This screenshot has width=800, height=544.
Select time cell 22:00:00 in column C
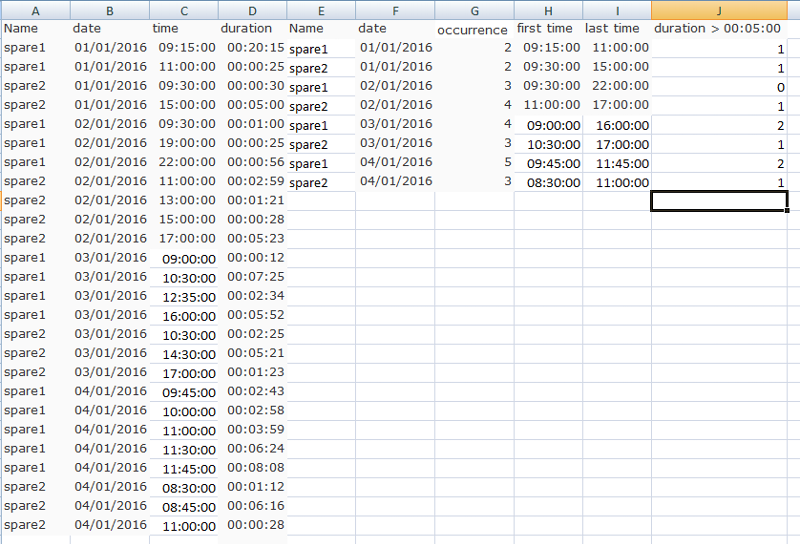coord(184,162)
